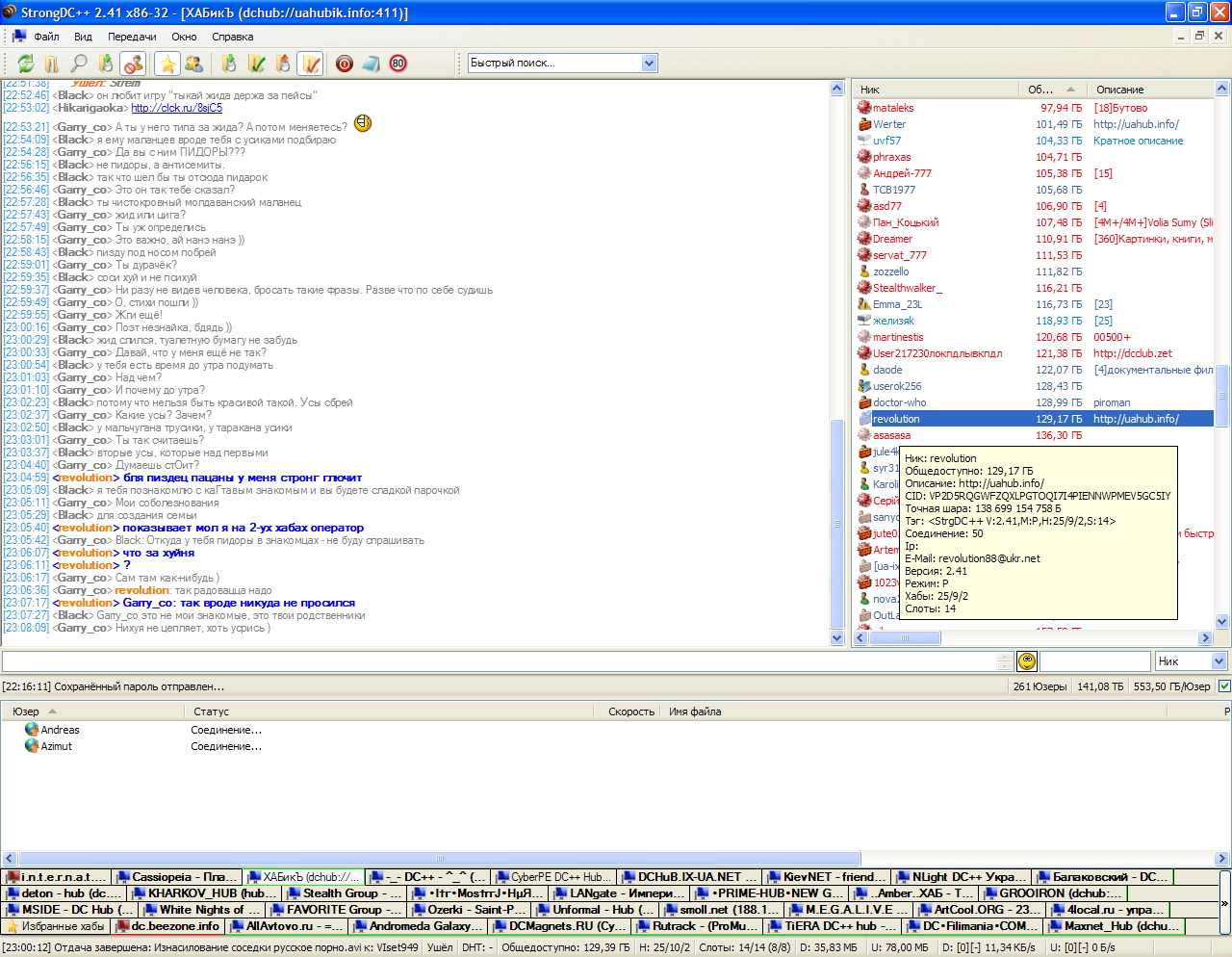The height and width of the screenshot is (957, 1232).
Task: Expand the hub tab bar overflow chevron
Action: [x=1224, y=903]
